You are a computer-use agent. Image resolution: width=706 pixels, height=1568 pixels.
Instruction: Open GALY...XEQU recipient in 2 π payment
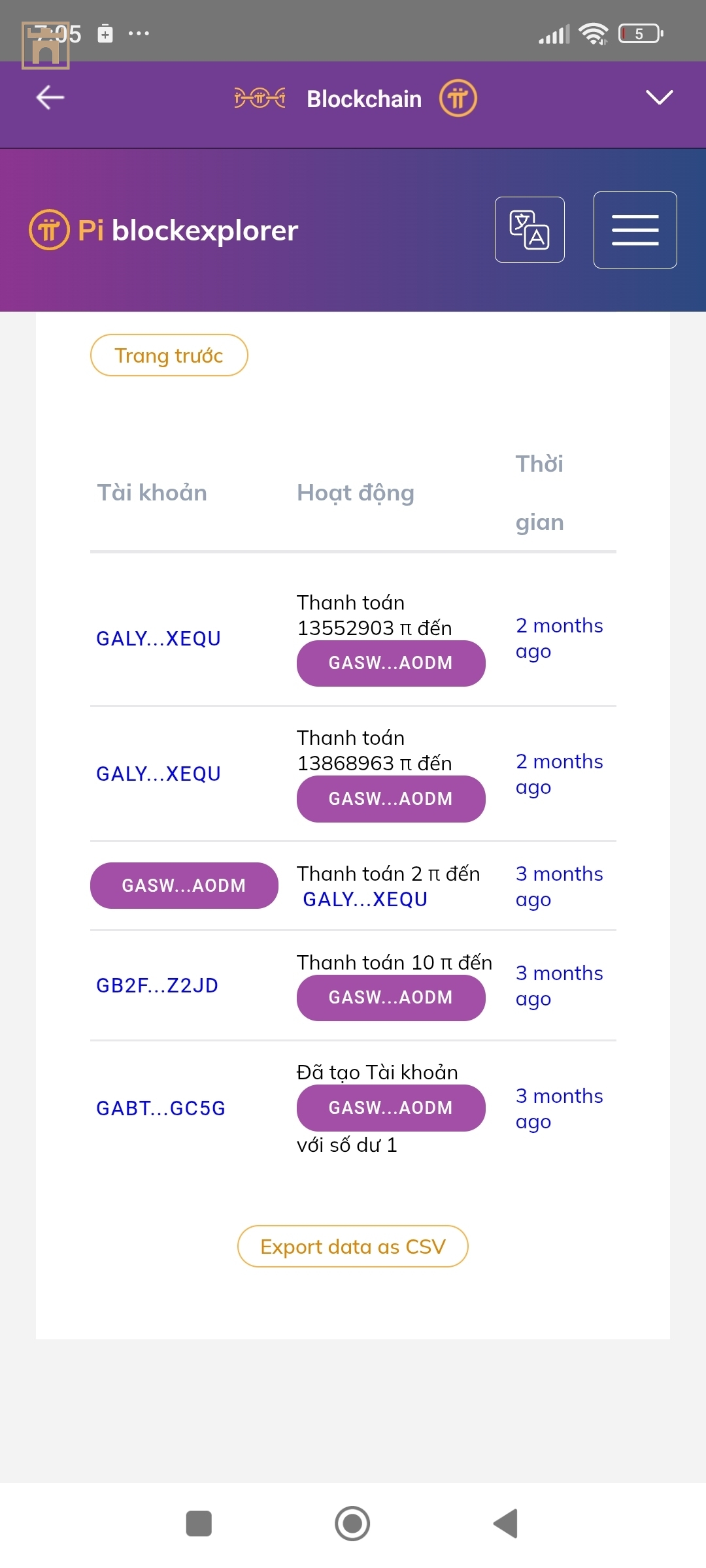pyautogui.click(x=365, y=899)
